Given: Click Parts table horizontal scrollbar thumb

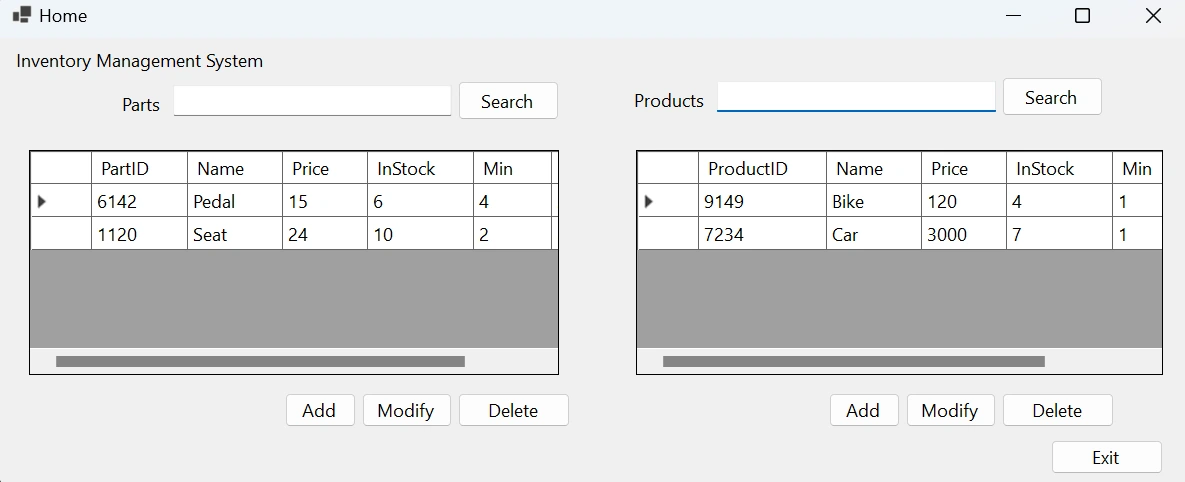Looking at the screenshot, I should [260, 361].
